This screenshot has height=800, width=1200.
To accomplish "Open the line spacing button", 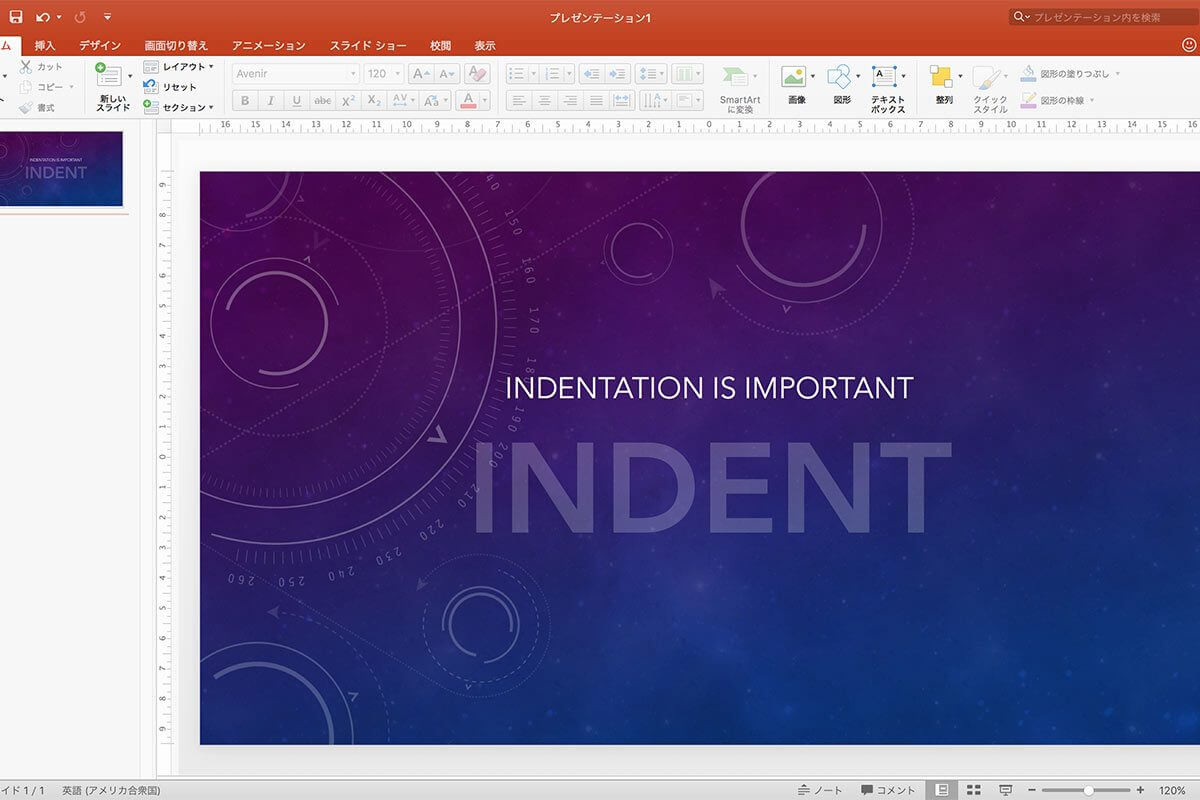I will tap(651, 74).
